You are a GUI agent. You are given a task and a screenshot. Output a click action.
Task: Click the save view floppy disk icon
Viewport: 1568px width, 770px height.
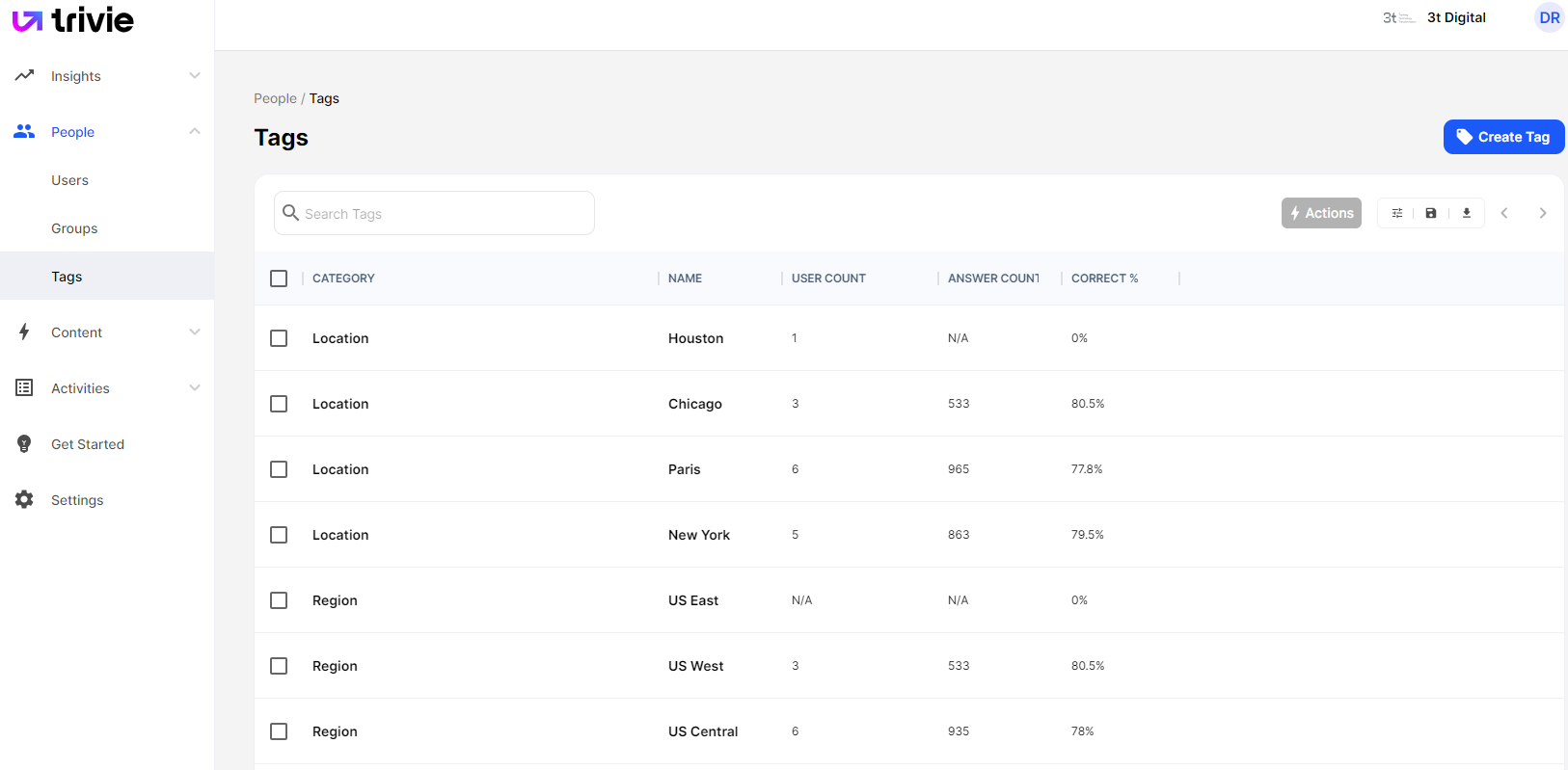(x=1431, y=213)
